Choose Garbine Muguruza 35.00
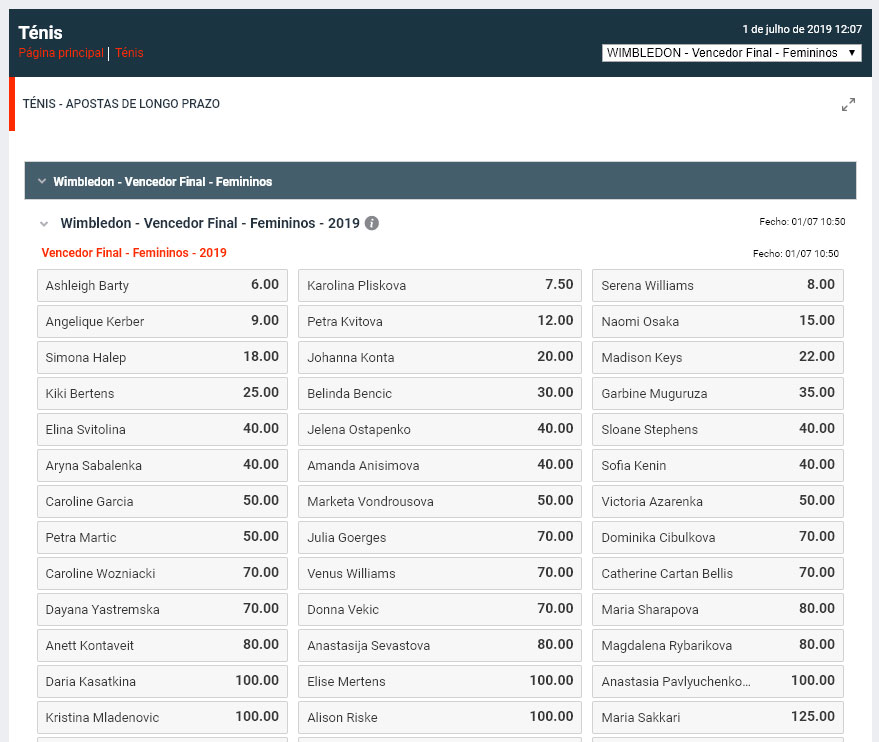Image resolution: width=879 pixels, height=742 pixels. (718, 393)
